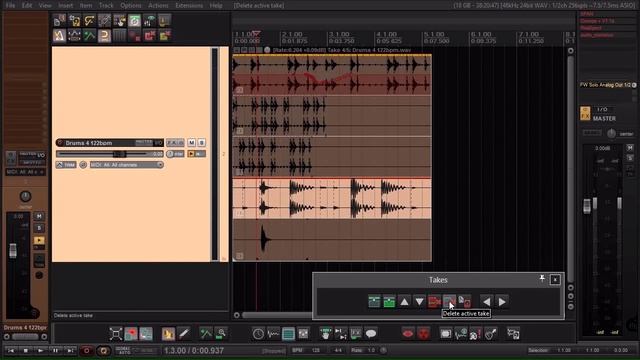This screenshot has height=360, width=640.
Task: Click the red crop-take icon in Takes window
Action: click(434, 302)
